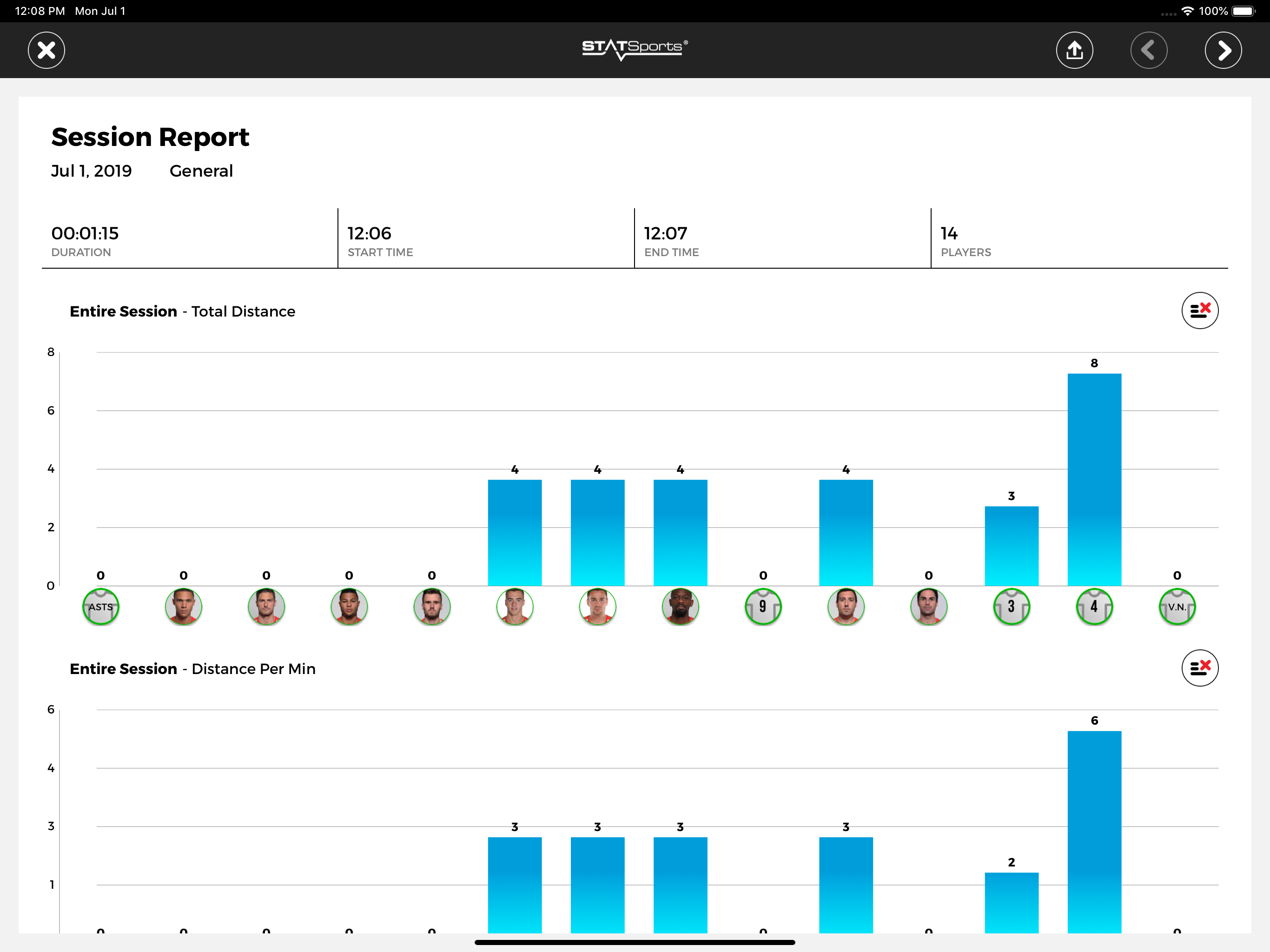The image size is (1270, 952).
Task: Tap the battery indicator in status bar
Action: [1244, 11]
